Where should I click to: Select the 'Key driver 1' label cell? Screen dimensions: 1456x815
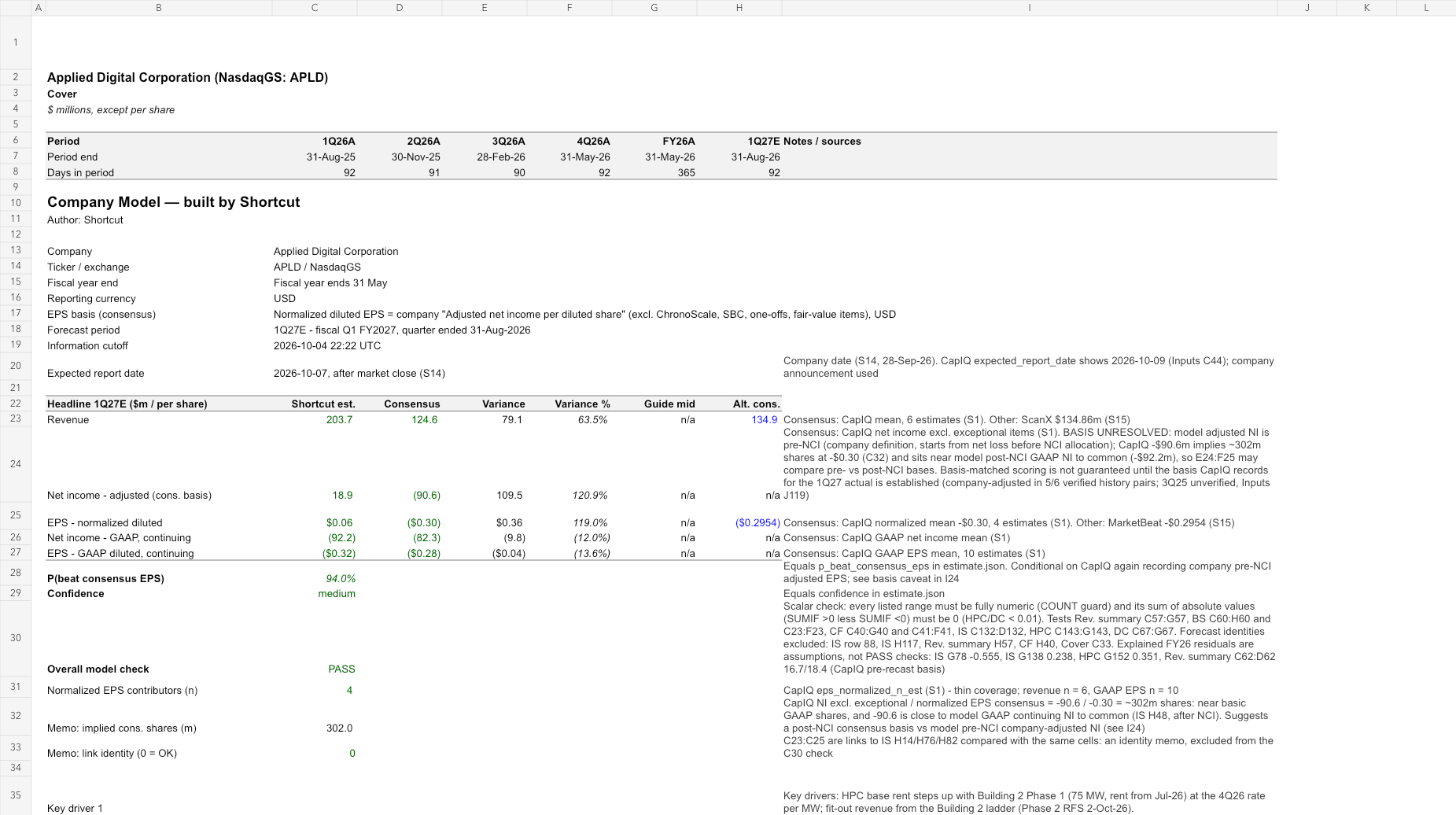tap(75, 808)
